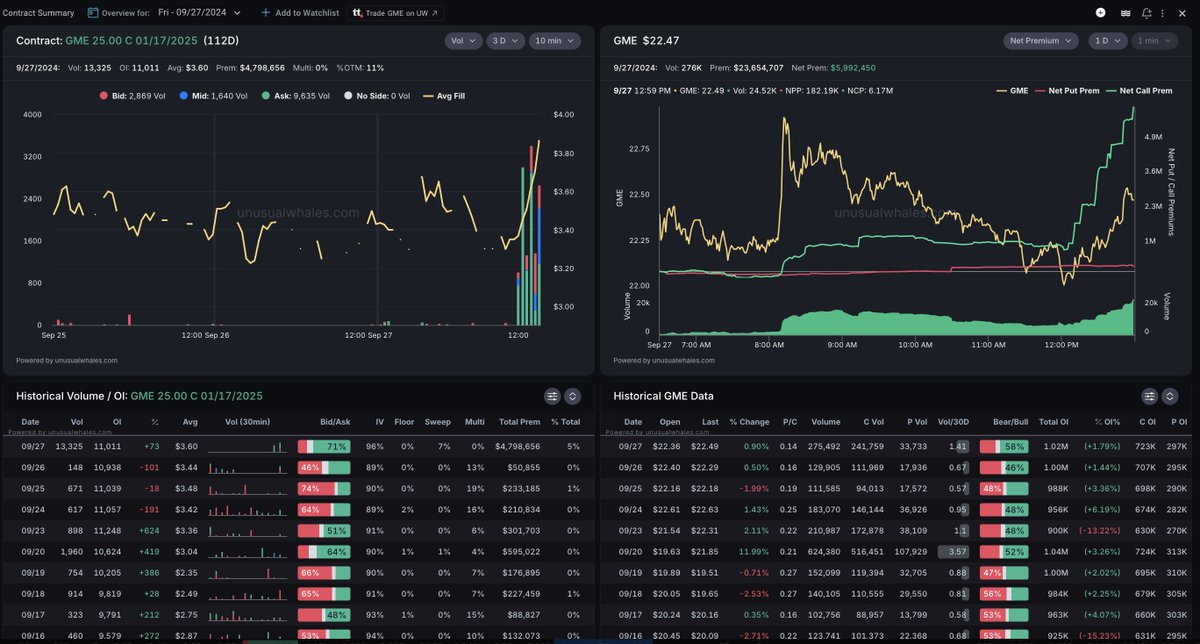Open the Vol dropdown on contract chart
This screenshot has width=1200, height=644.
point(462,41)
